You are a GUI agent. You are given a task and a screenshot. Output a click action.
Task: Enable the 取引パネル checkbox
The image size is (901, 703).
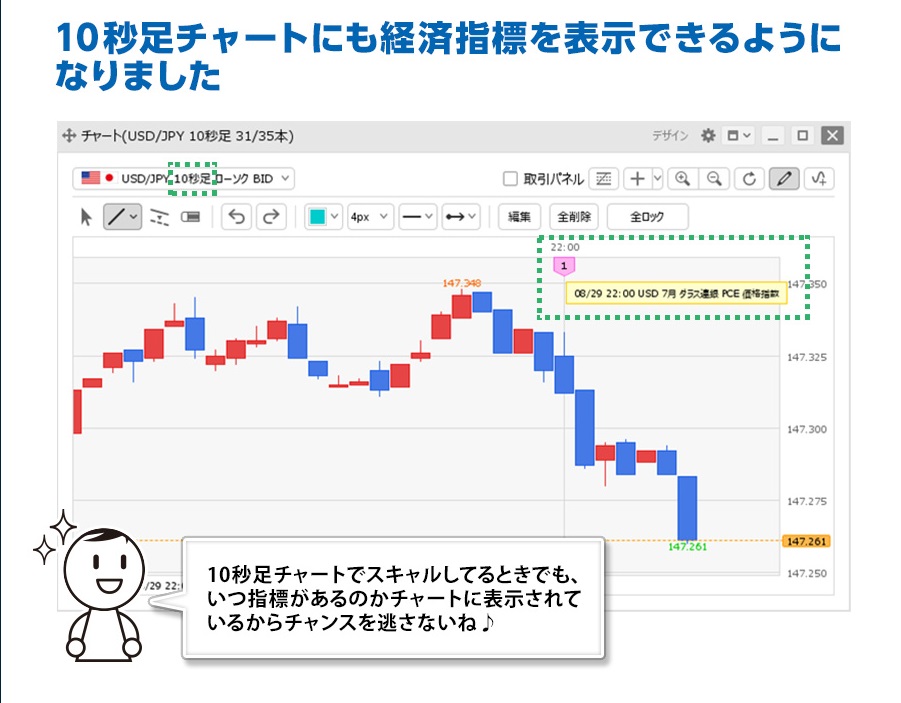pos(510,179)
